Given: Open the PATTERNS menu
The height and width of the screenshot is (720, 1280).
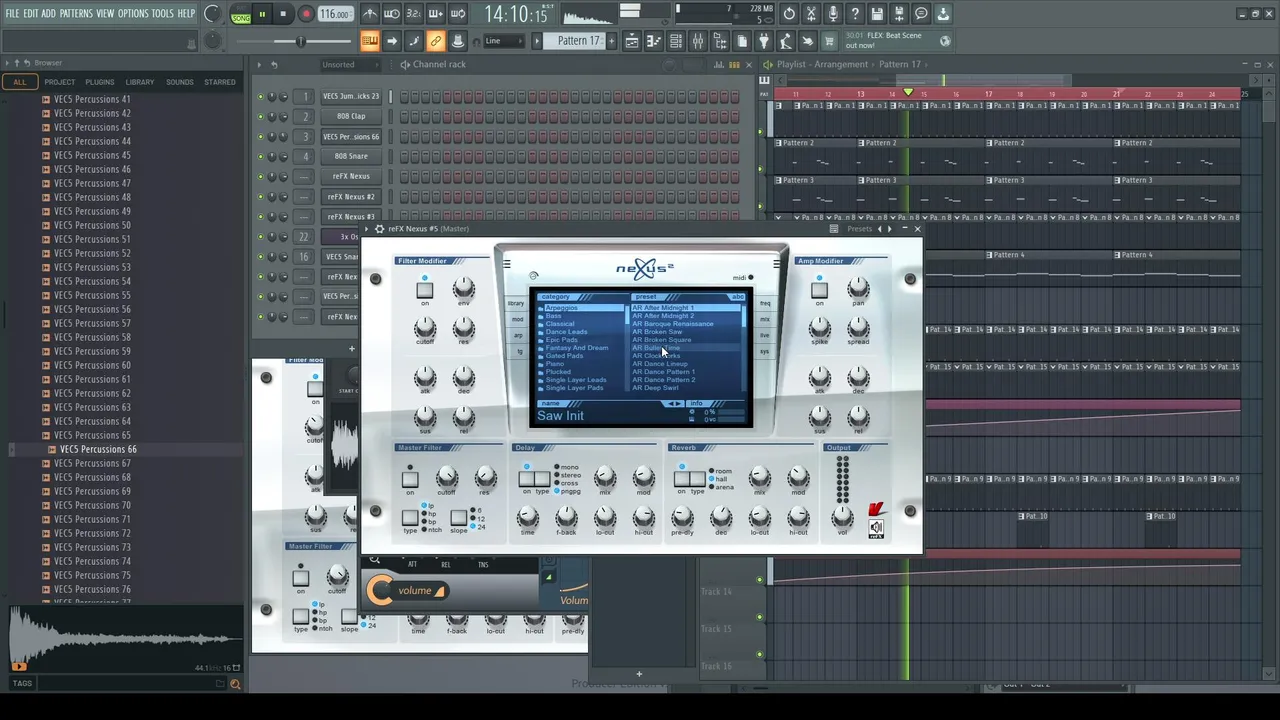Looking at the screenshot, I should click(x=76, y=13).
